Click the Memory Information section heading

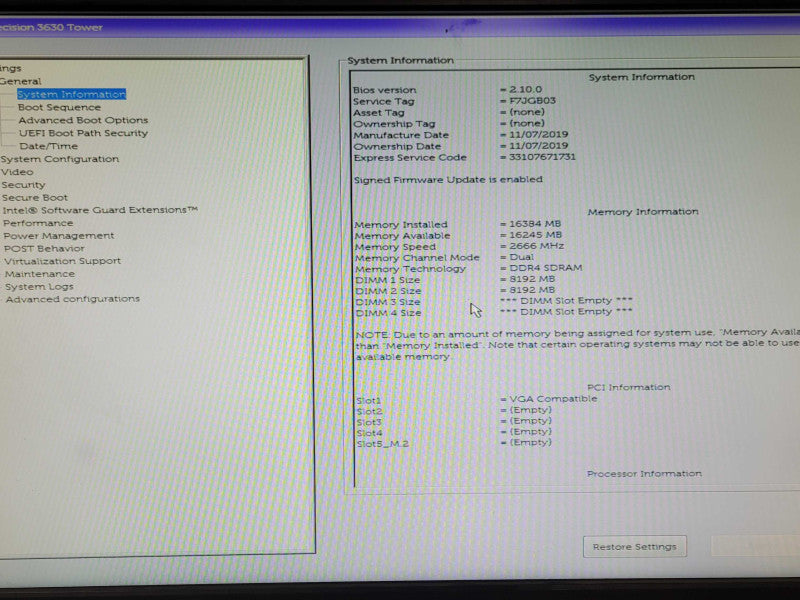643,211
